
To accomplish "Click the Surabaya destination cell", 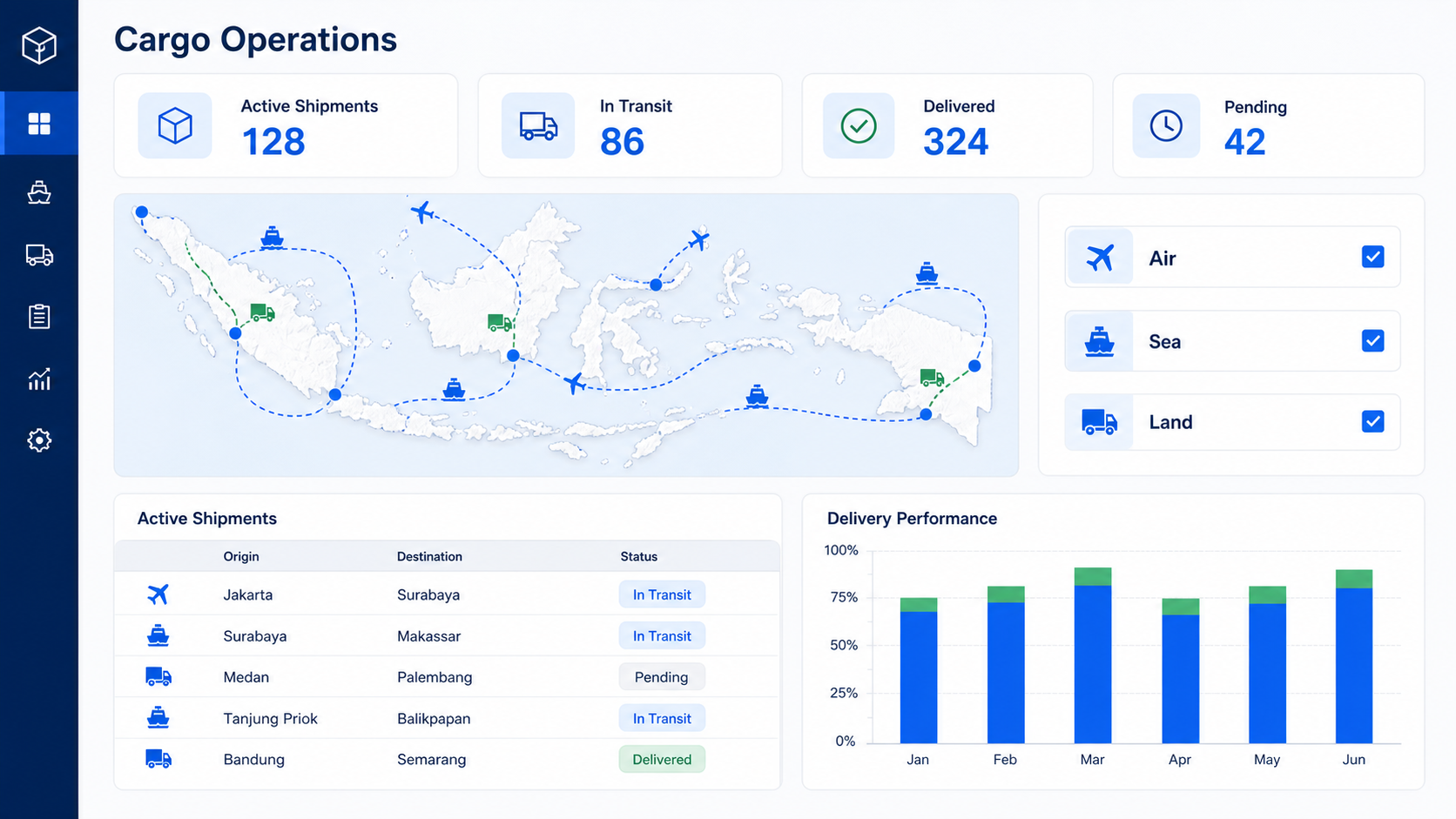I will [x=428, y=594].
